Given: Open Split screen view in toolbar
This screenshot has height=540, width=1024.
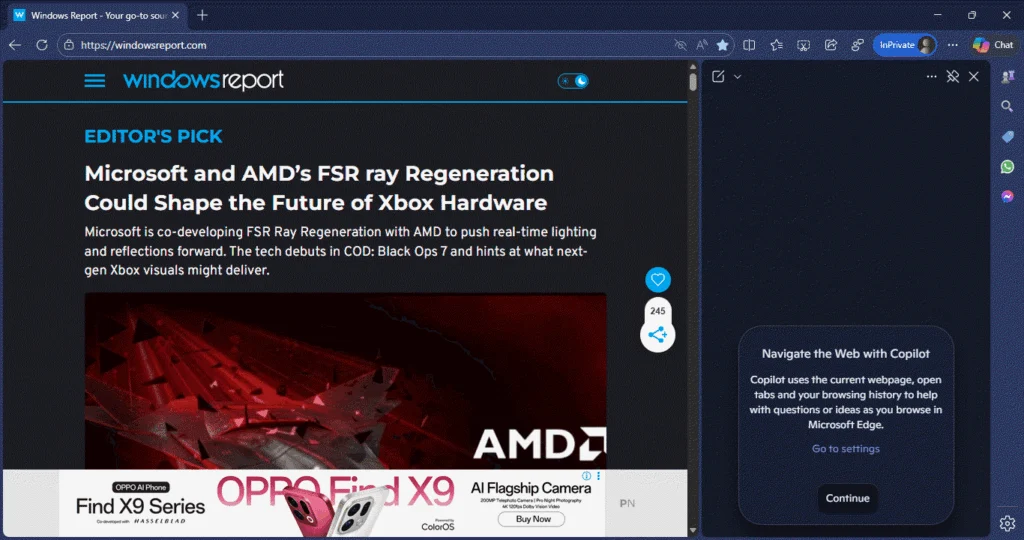Looking at the screenshot, I should pos(749,45).
